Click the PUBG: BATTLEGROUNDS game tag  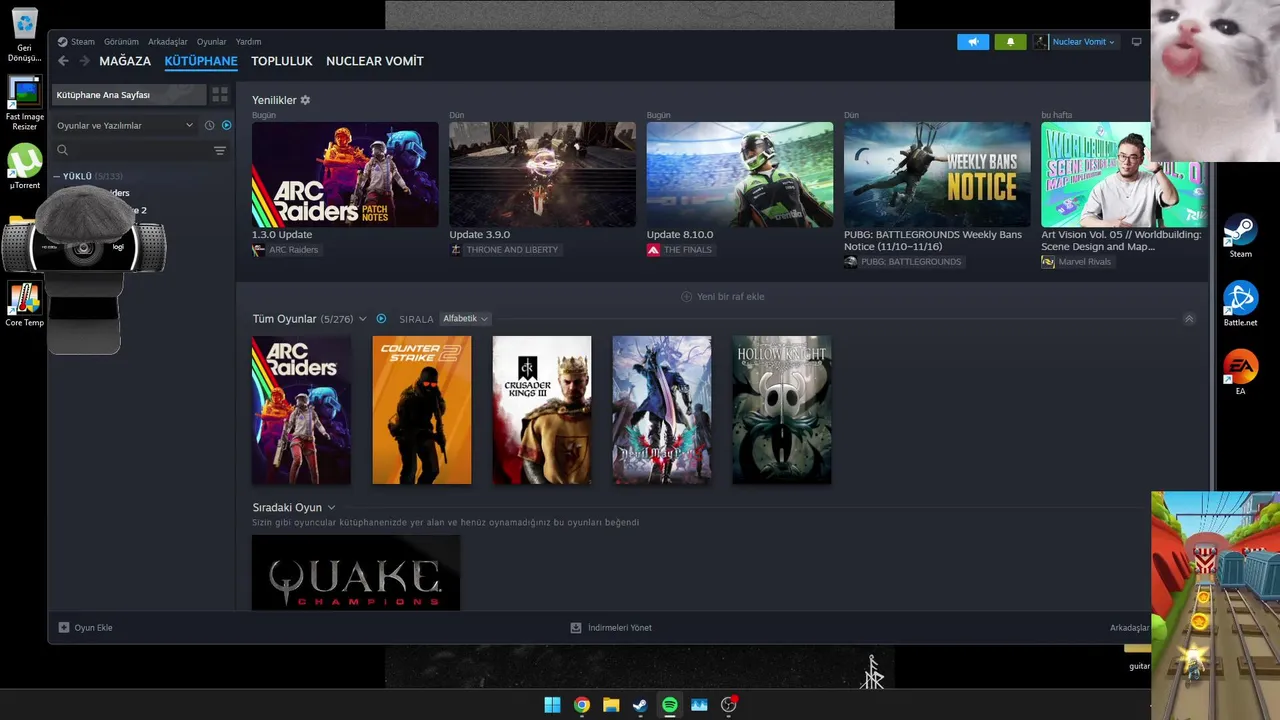(904, 262)
